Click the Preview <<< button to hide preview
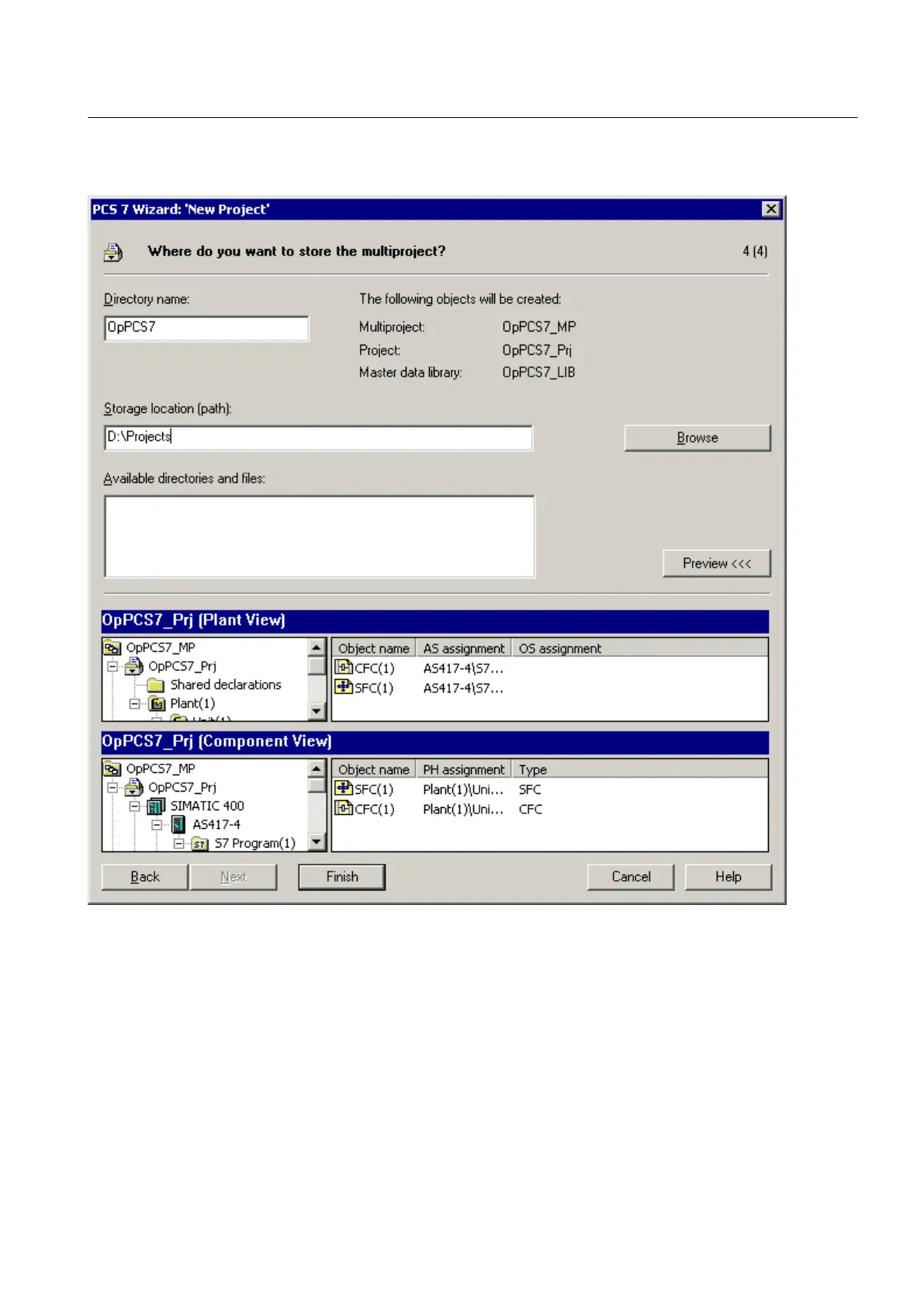 (x=717, y=563)
